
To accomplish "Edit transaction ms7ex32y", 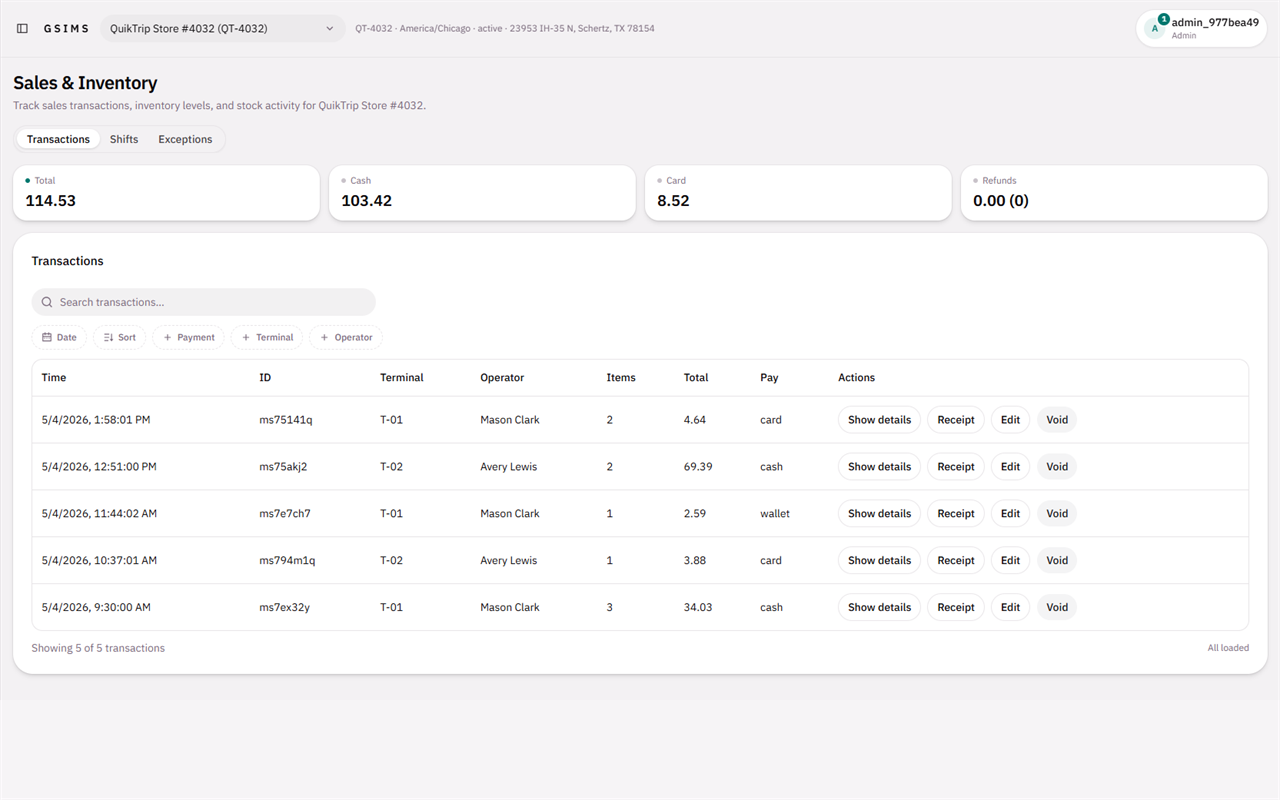I will [x=1011, y=608].
